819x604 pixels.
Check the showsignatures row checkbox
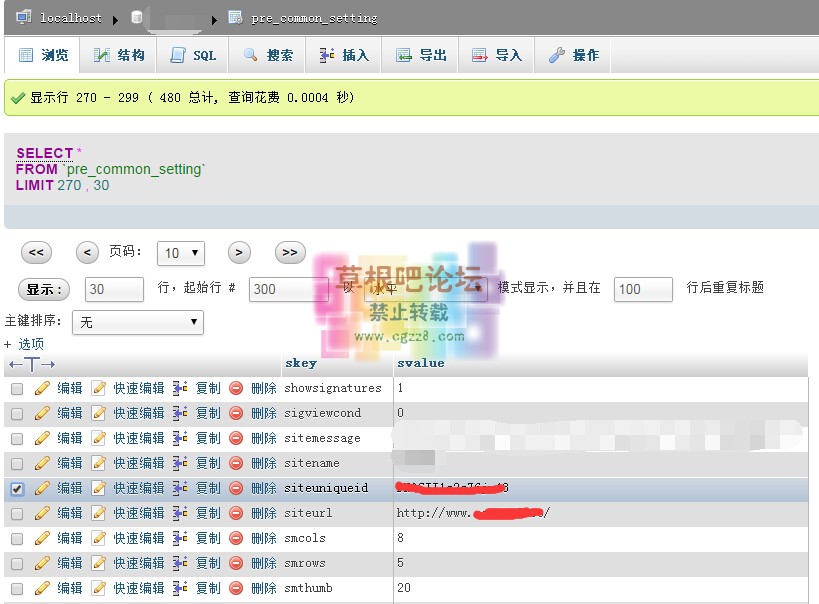pyautogui.click(x=17, y=389)
